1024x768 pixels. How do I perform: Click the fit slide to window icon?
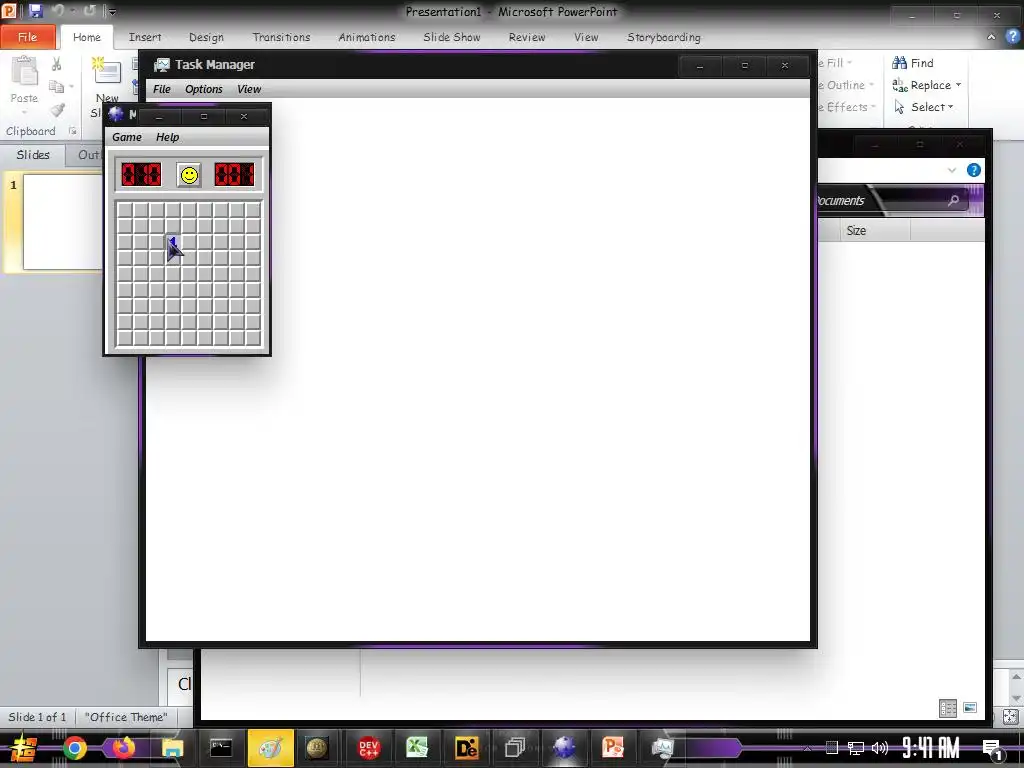(1011, 717)
